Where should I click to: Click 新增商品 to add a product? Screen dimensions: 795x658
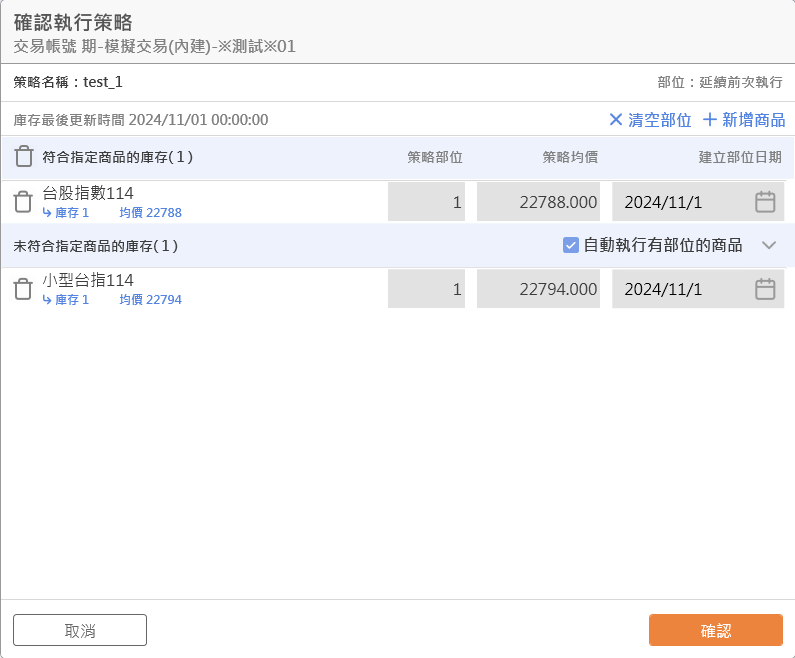pos(744,120)
